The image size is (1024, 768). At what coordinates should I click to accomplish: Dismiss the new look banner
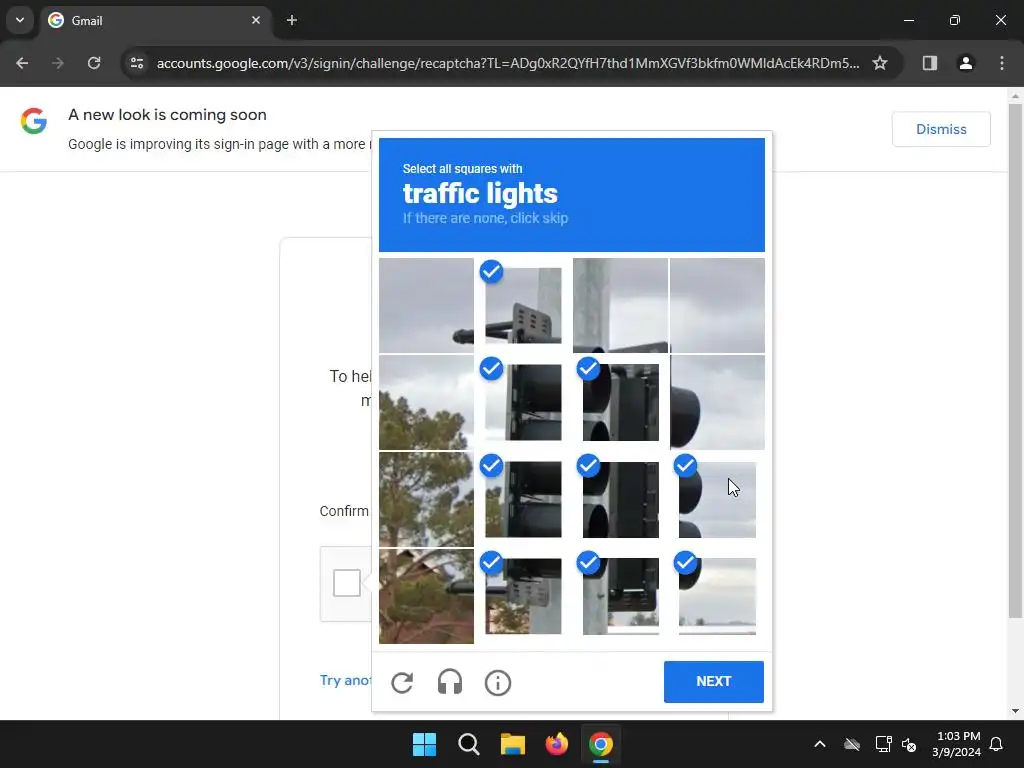pyautogui.click(x=941, y=129)
